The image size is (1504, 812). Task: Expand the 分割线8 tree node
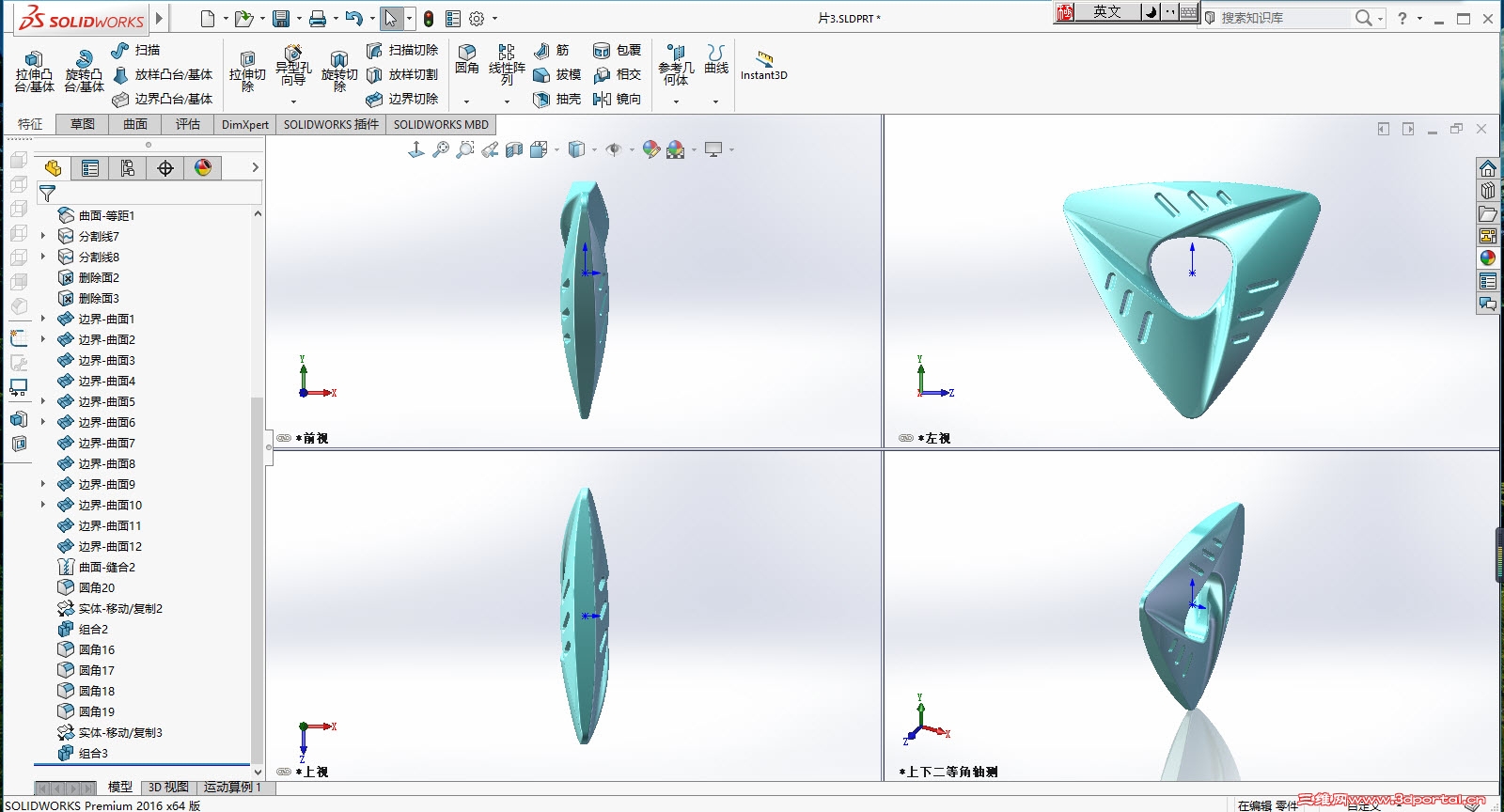43,257
